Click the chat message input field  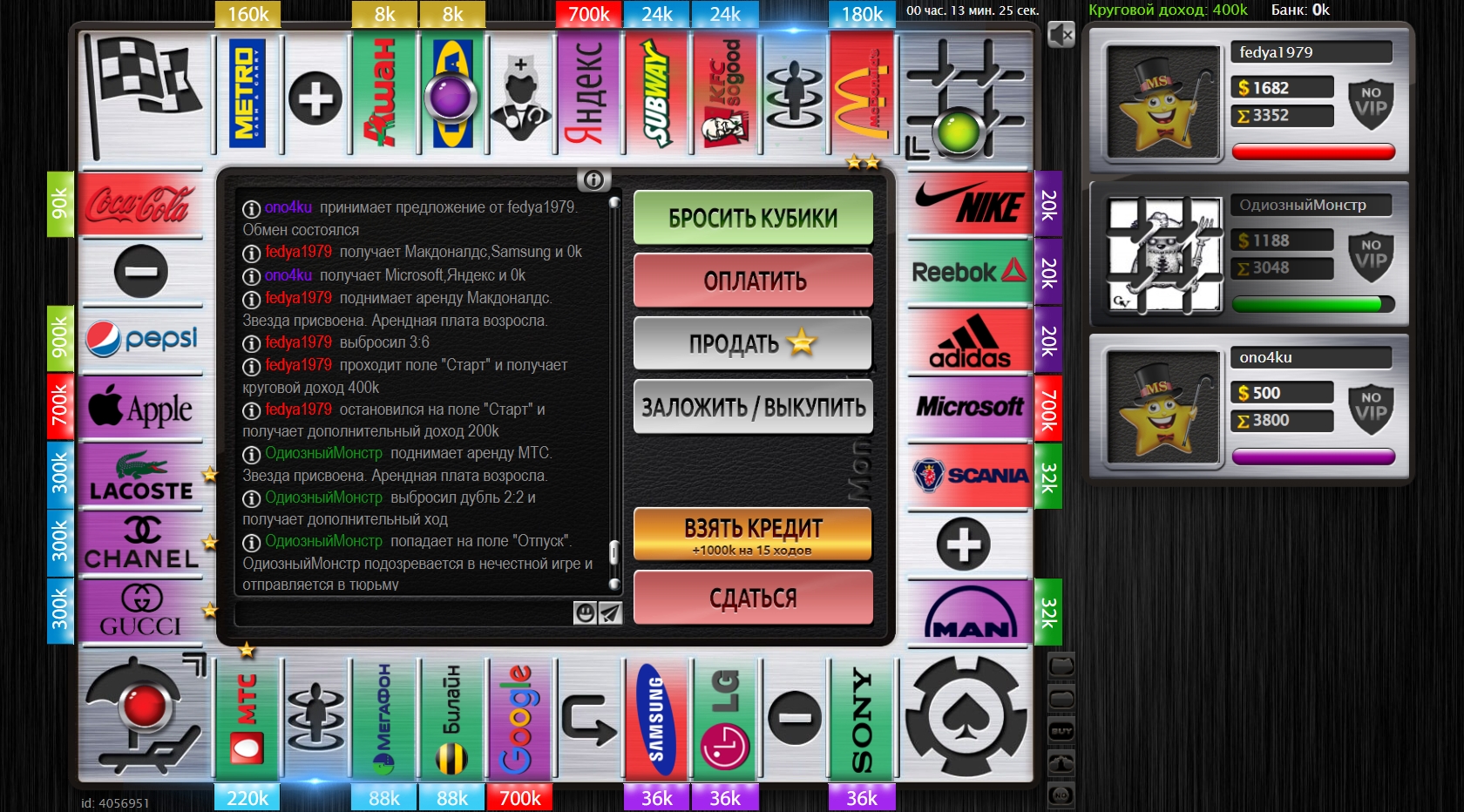(404, 613)
